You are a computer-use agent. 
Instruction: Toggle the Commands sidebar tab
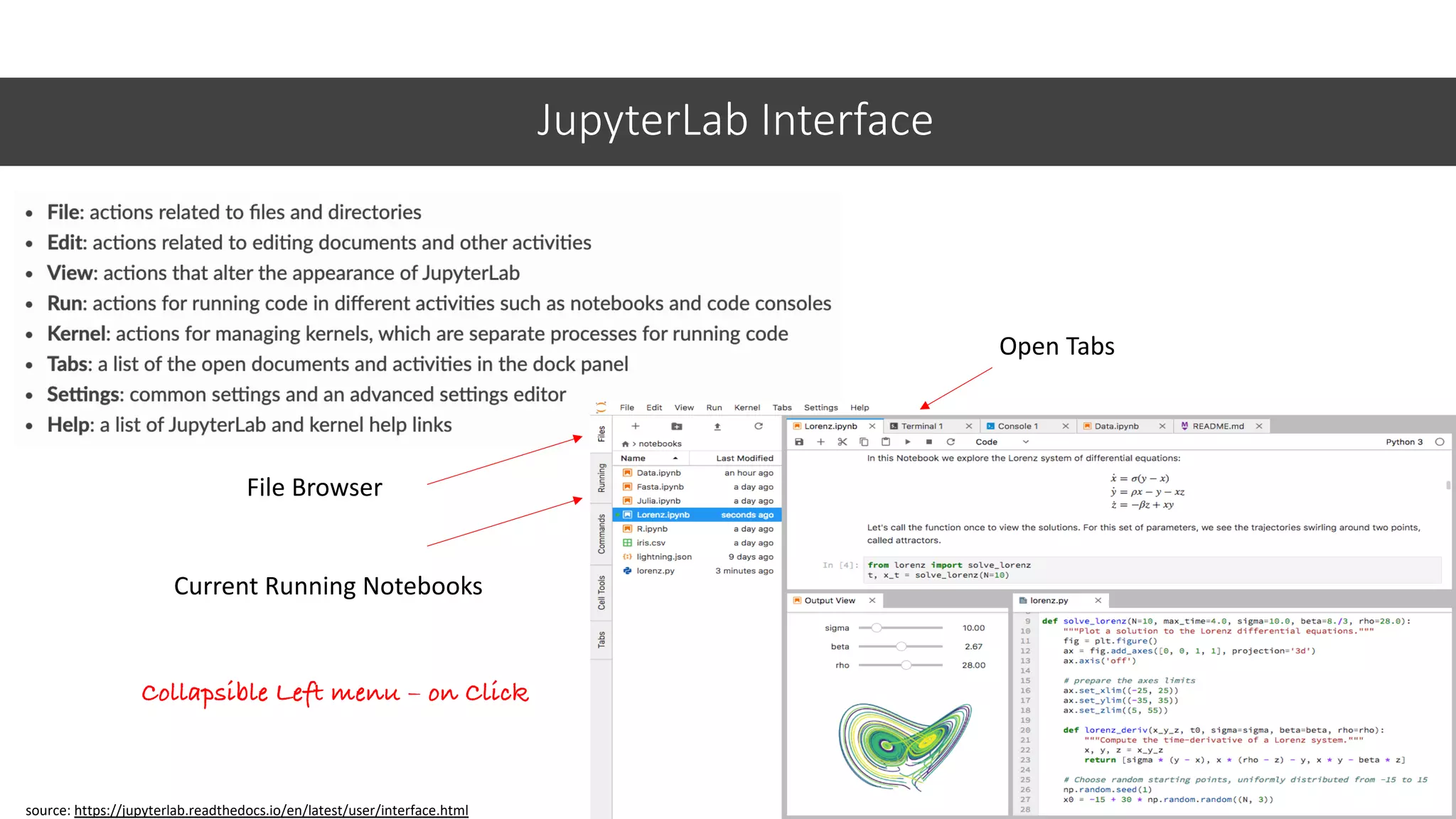[x=601, y=534]
